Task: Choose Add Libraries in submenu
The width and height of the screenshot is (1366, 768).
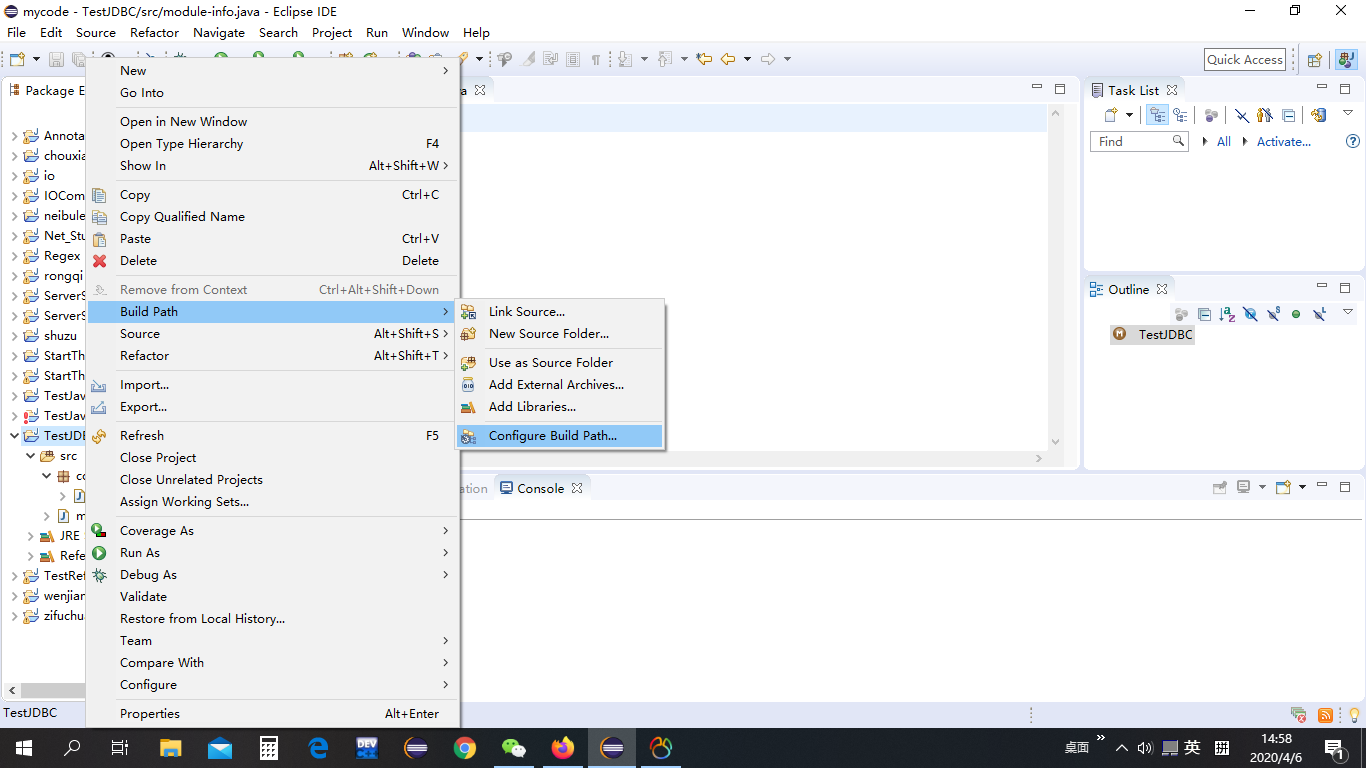Action: tap(560, 407)
